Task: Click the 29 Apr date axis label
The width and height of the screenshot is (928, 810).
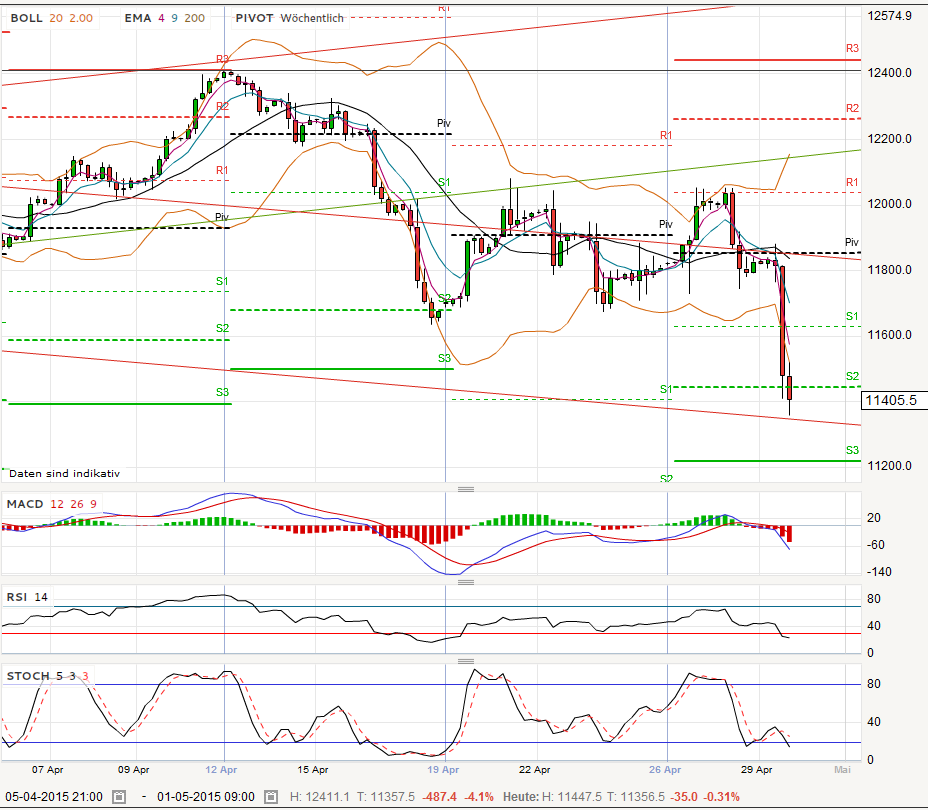Action: tap(756, 770)
